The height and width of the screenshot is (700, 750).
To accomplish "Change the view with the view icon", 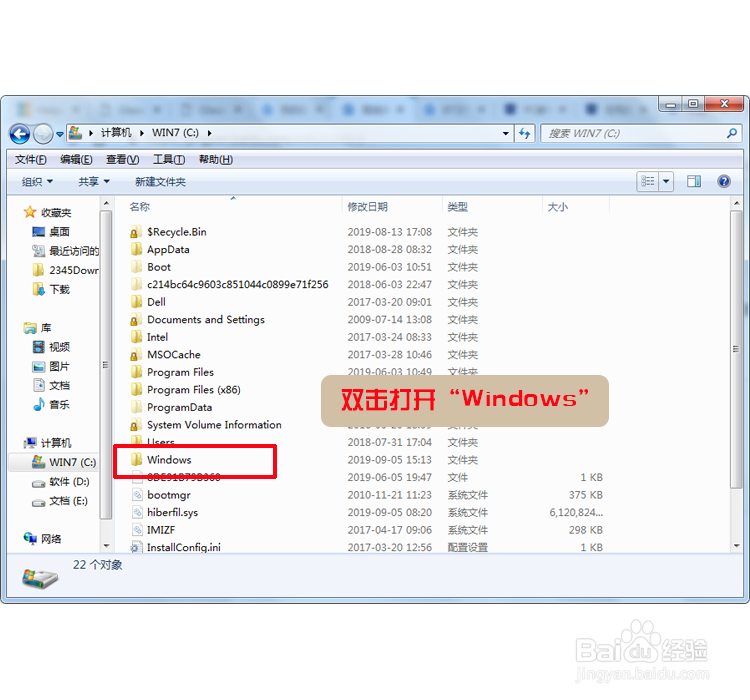I will pos(648,181).
